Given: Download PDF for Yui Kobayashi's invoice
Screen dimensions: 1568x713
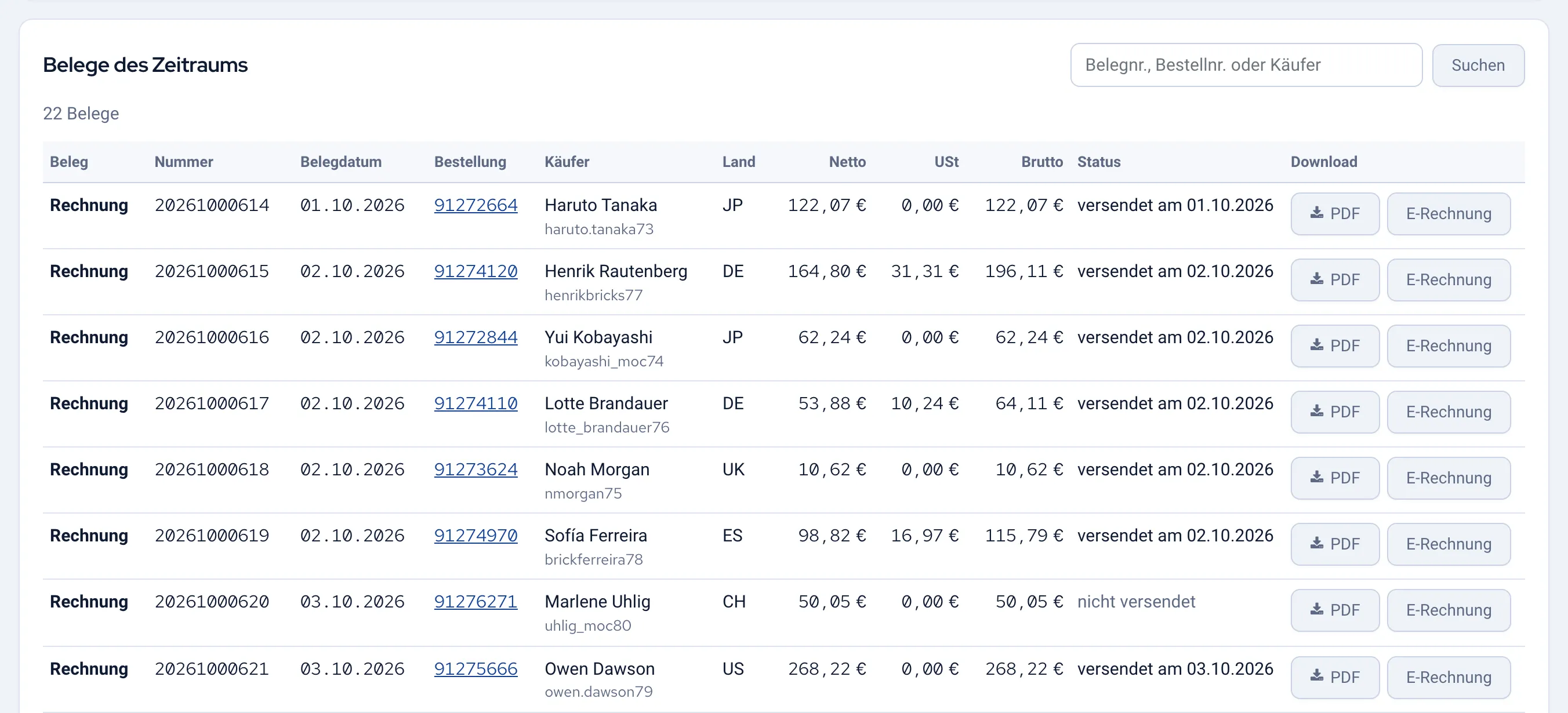Looking at the screenshot, I should pyautogui.click(x=1334, y=345).
